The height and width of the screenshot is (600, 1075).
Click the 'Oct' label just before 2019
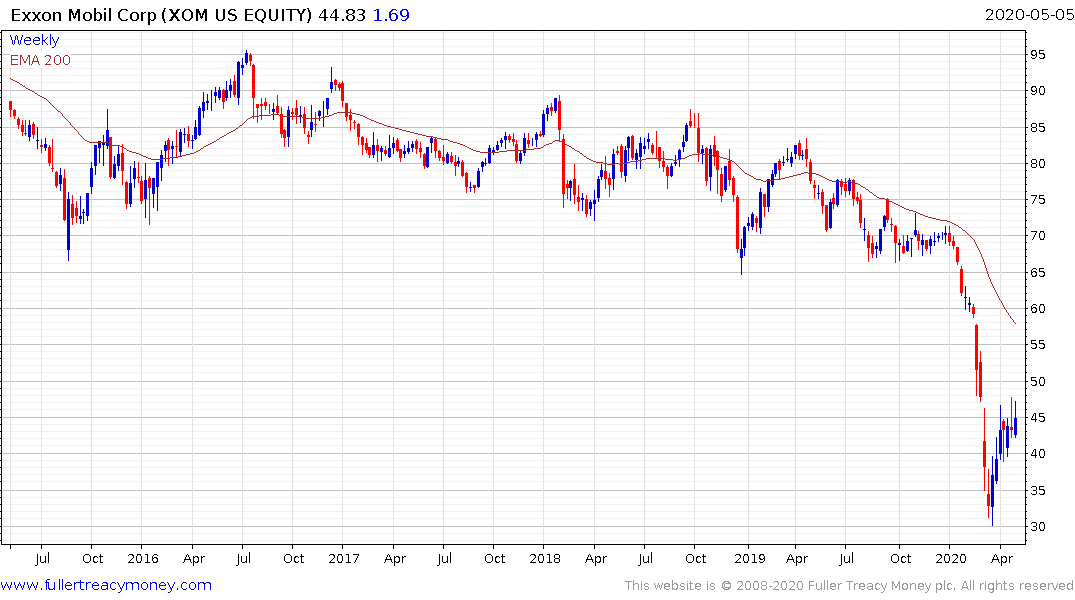tap(695, 559)
